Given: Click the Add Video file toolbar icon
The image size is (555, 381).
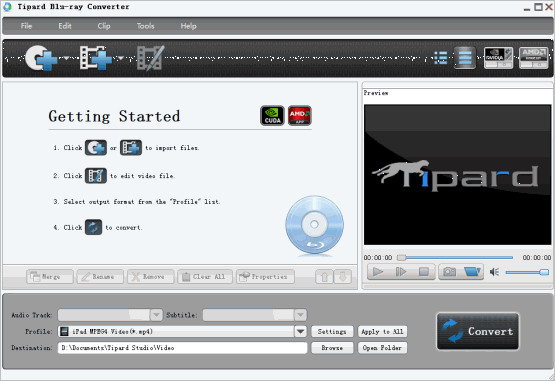Looking at the screenshot, I should [96, 58].
